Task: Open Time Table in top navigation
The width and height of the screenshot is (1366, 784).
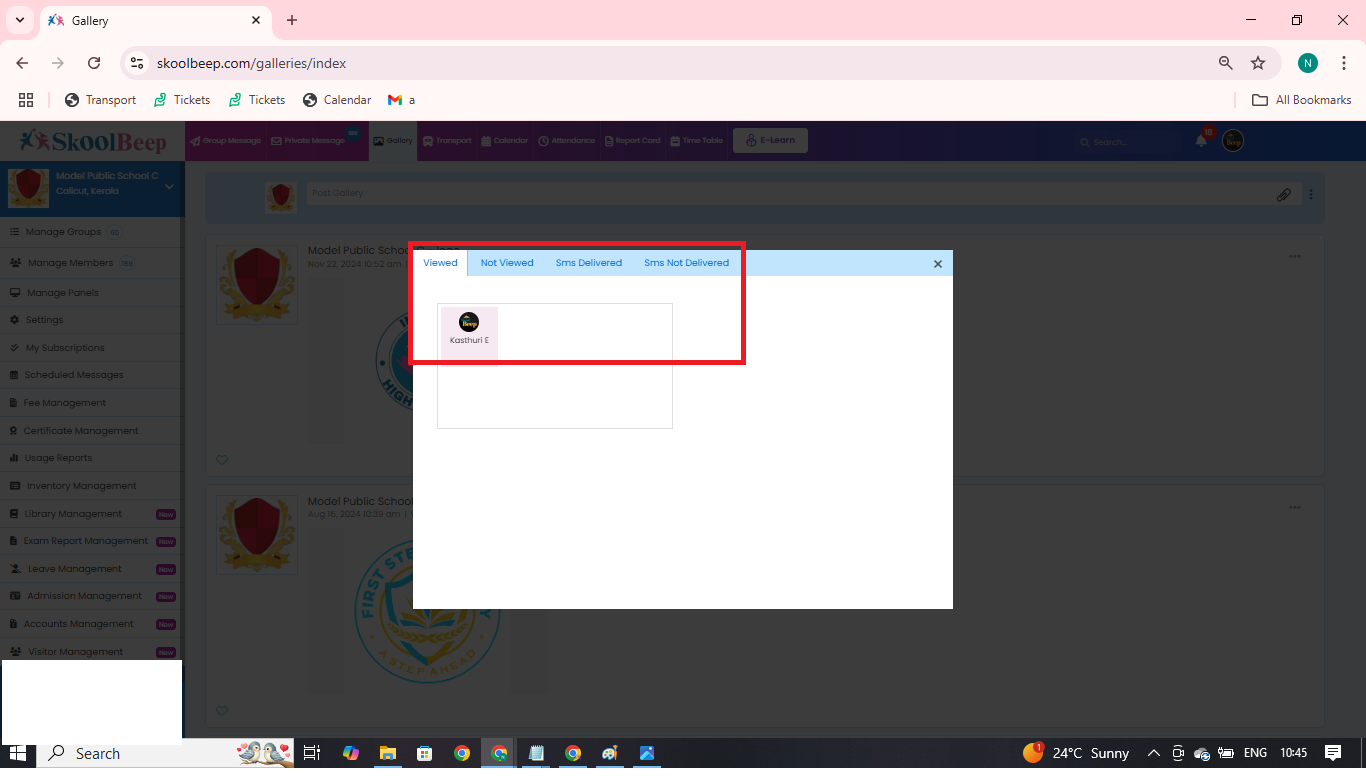Action: (x=696, y=141)
